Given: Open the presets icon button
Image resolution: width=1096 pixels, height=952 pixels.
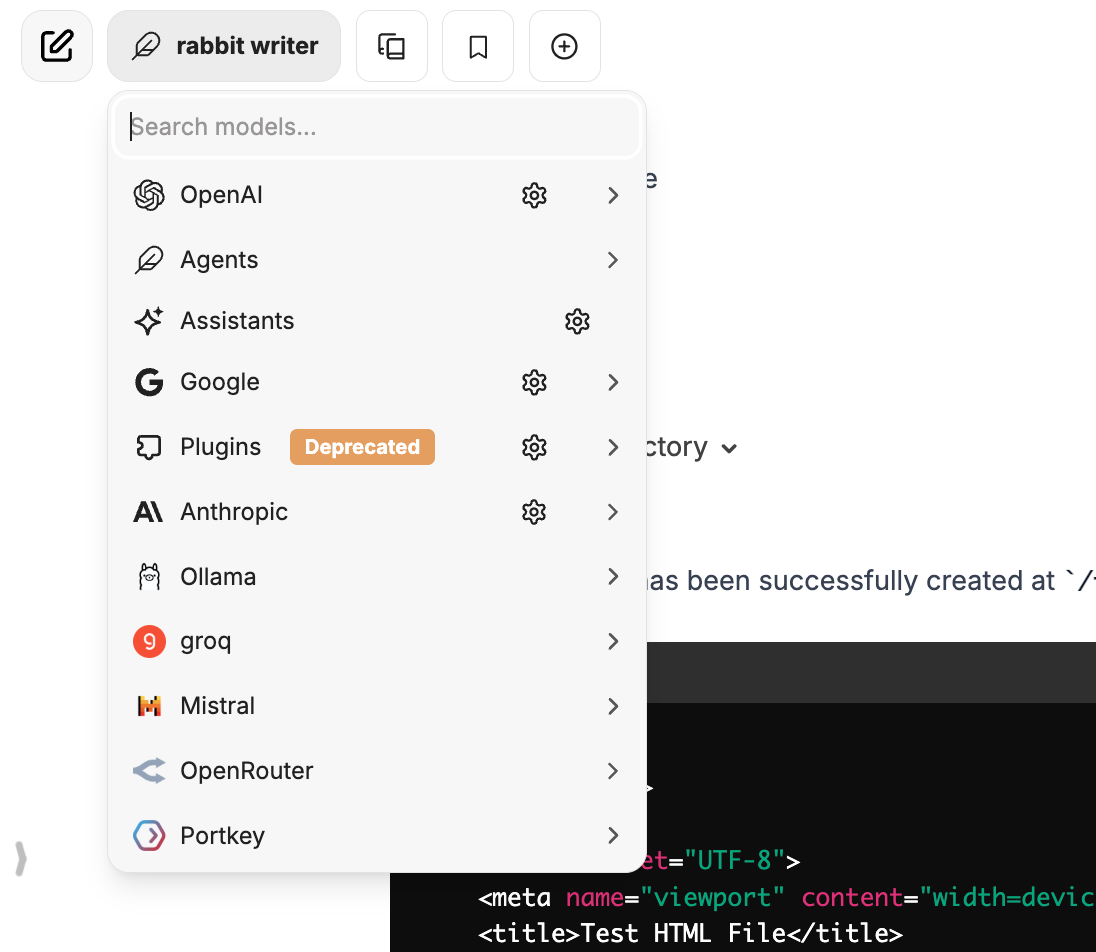Looking at the screenshot, I should 391,46.
